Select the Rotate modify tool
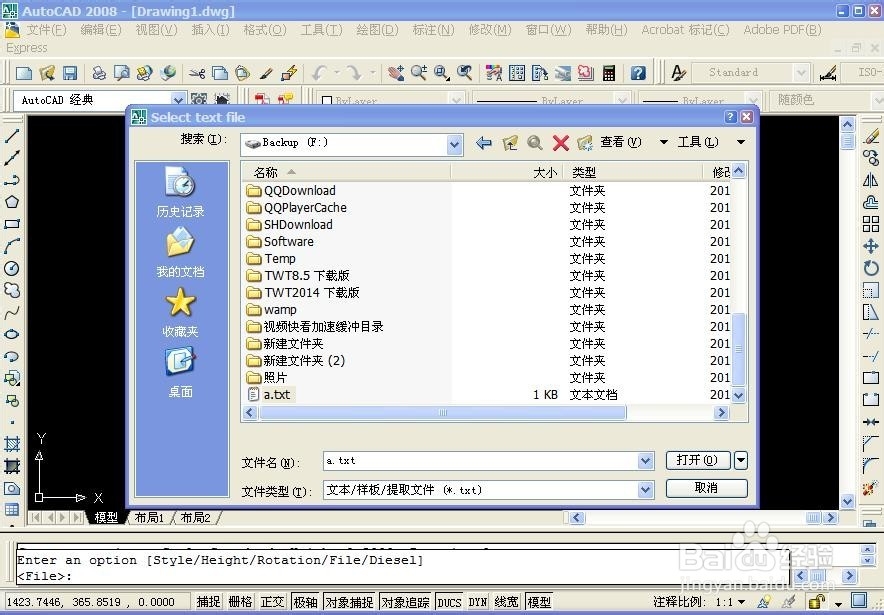Viewport: 884px width, 615px height. click(870, 268)
